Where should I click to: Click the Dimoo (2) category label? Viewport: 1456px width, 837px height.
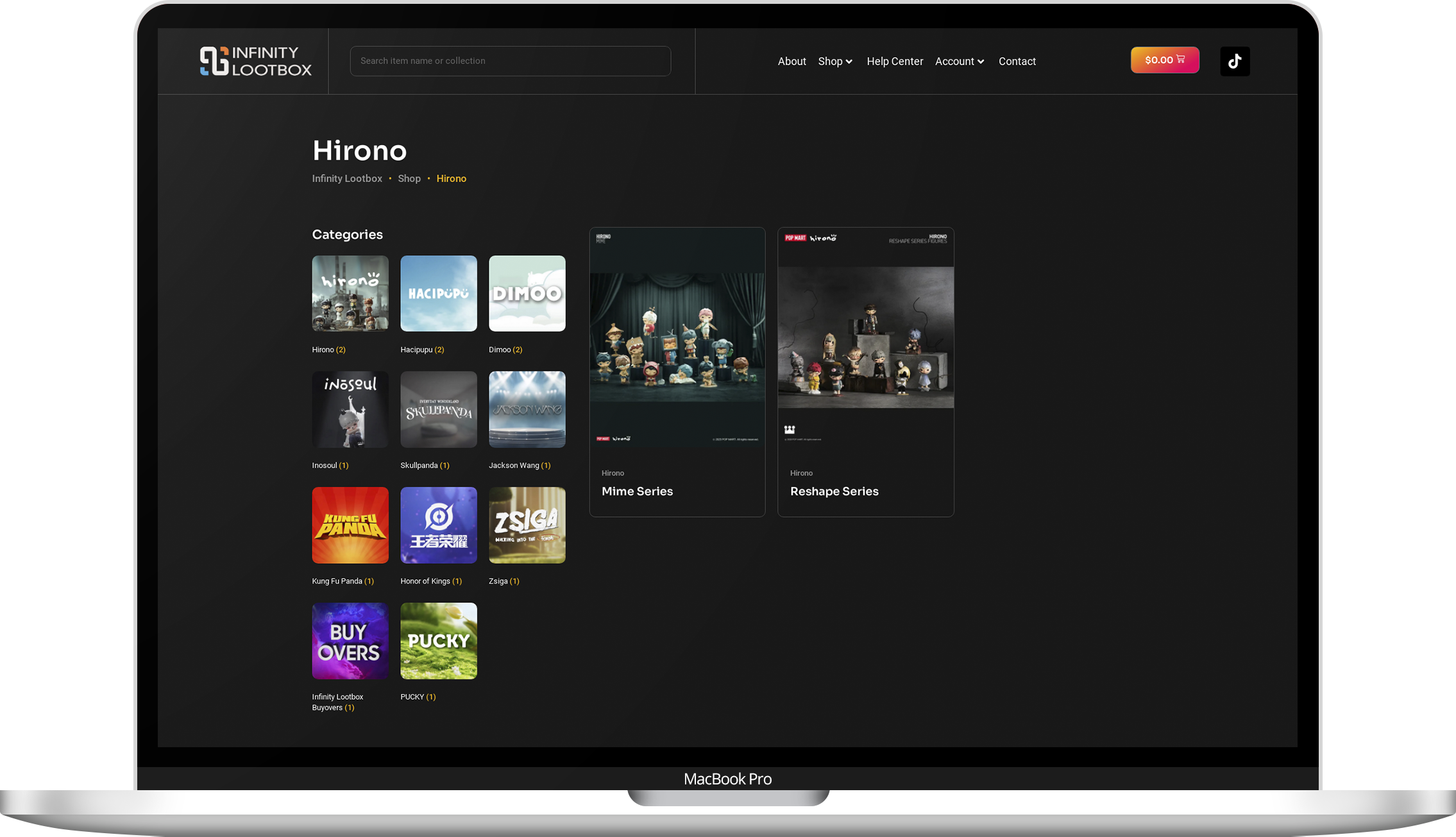pyautogui.click(x=505, y=350)
